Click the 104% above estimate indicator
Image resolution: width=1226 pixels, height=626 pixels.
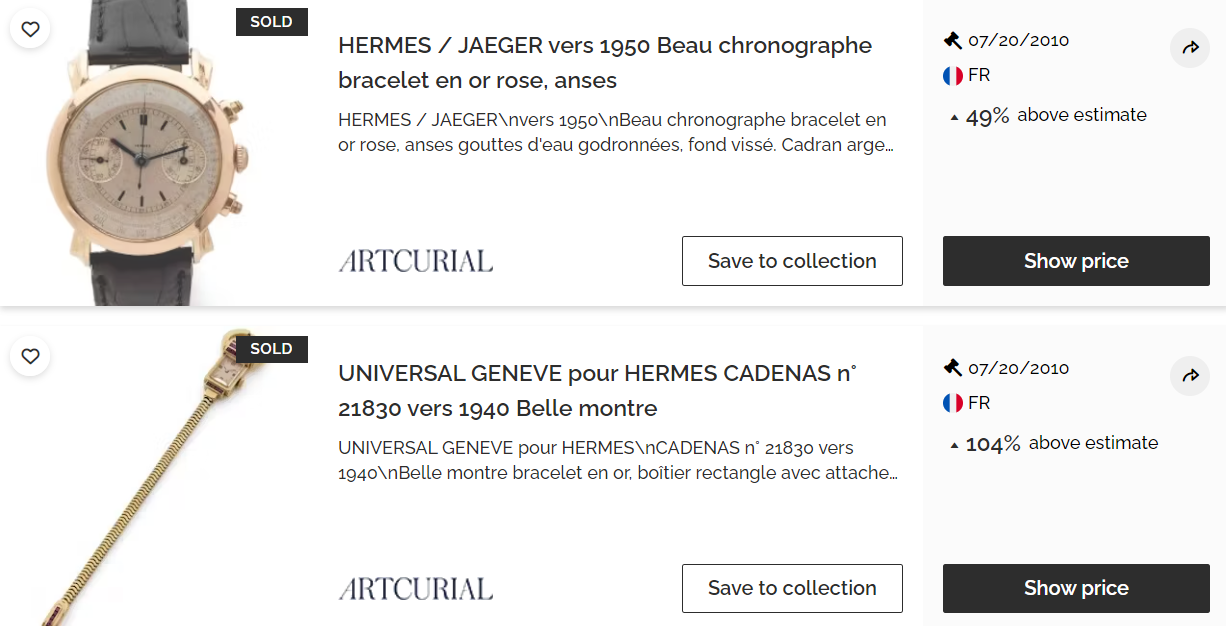click(x=1054, y=443)
